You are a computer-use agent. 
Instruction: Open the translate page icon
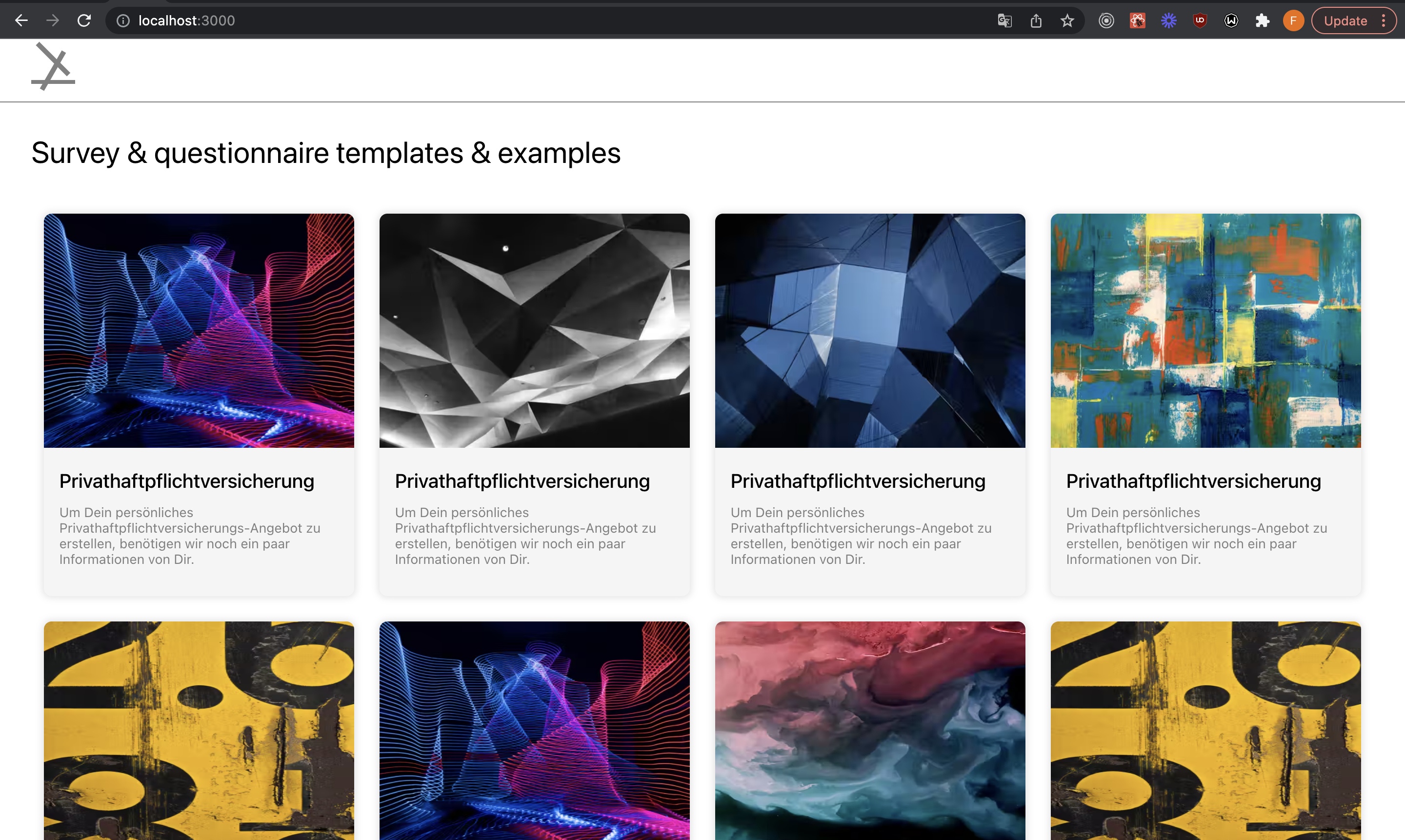(x=1004, y=21)
